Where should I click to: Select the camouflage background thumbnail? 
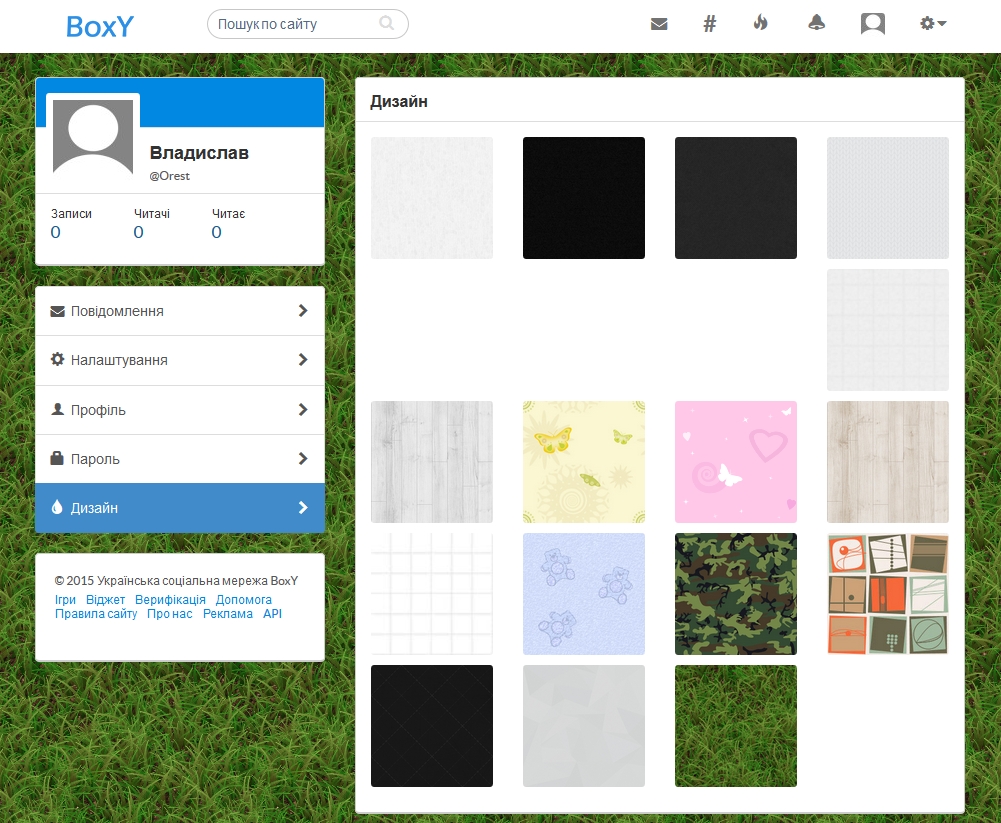coord(735,594)
